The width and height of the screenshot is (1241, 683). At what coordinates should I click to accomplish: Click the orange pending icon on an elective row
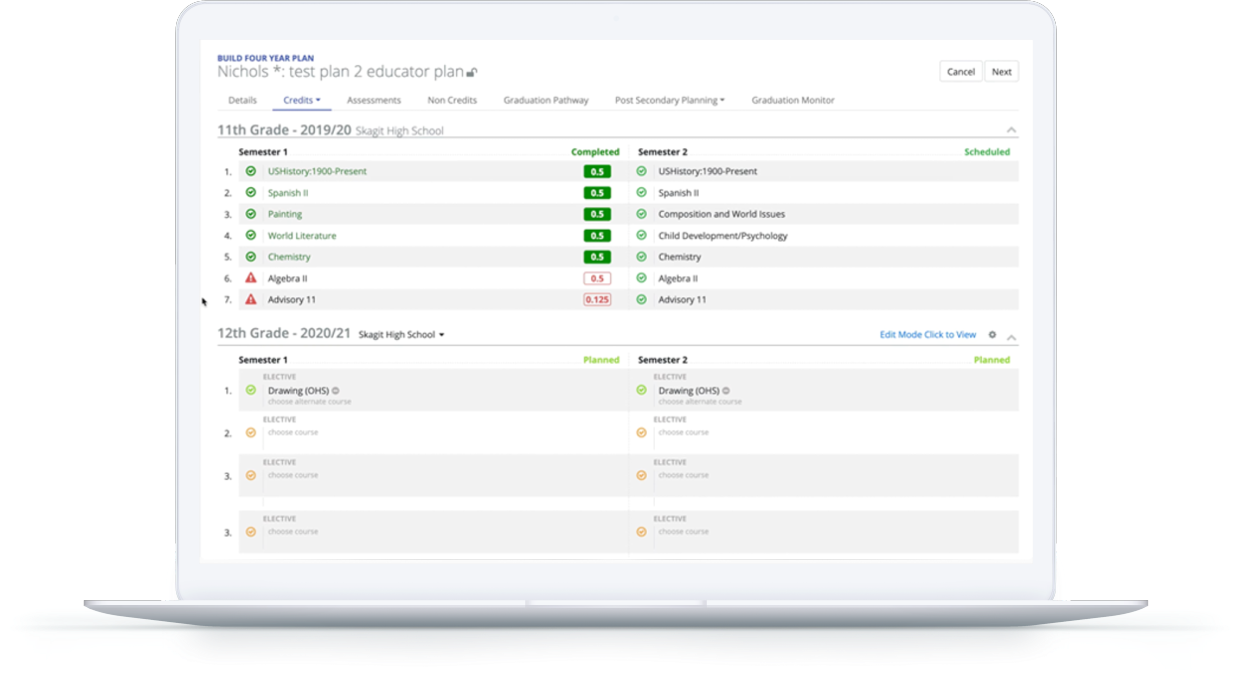[x=251, y=433]
